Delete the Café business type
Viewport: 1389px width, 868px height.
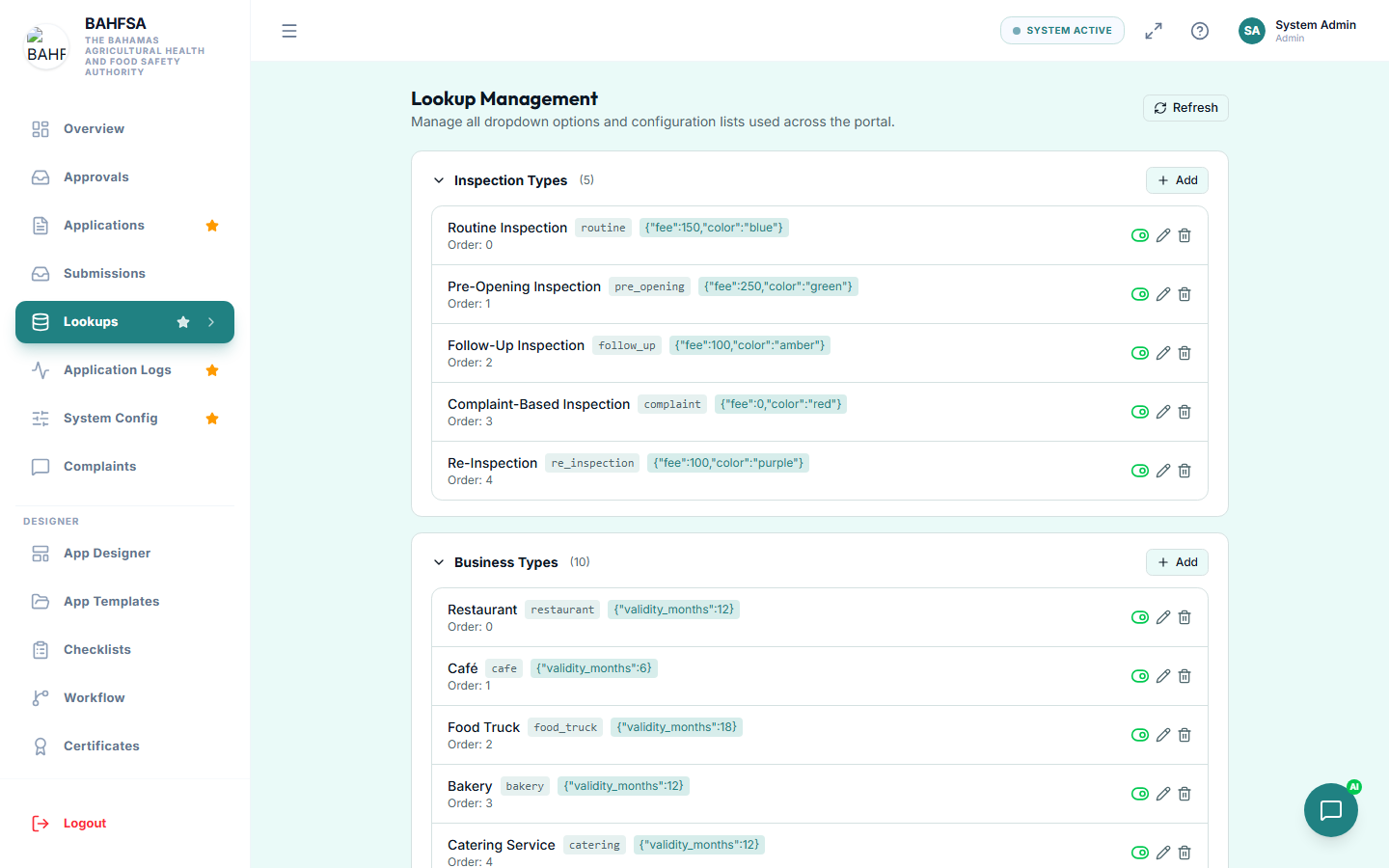pos(1185,676)
